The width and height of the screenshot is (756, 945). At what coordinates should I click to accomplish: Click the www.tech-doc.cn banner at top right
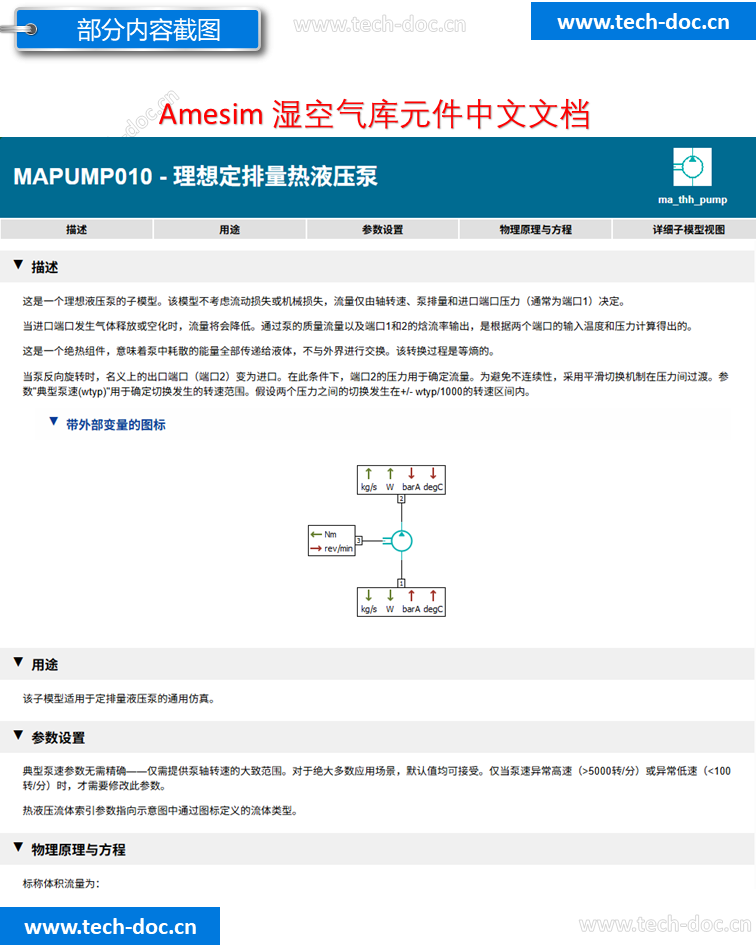(643, 21)
